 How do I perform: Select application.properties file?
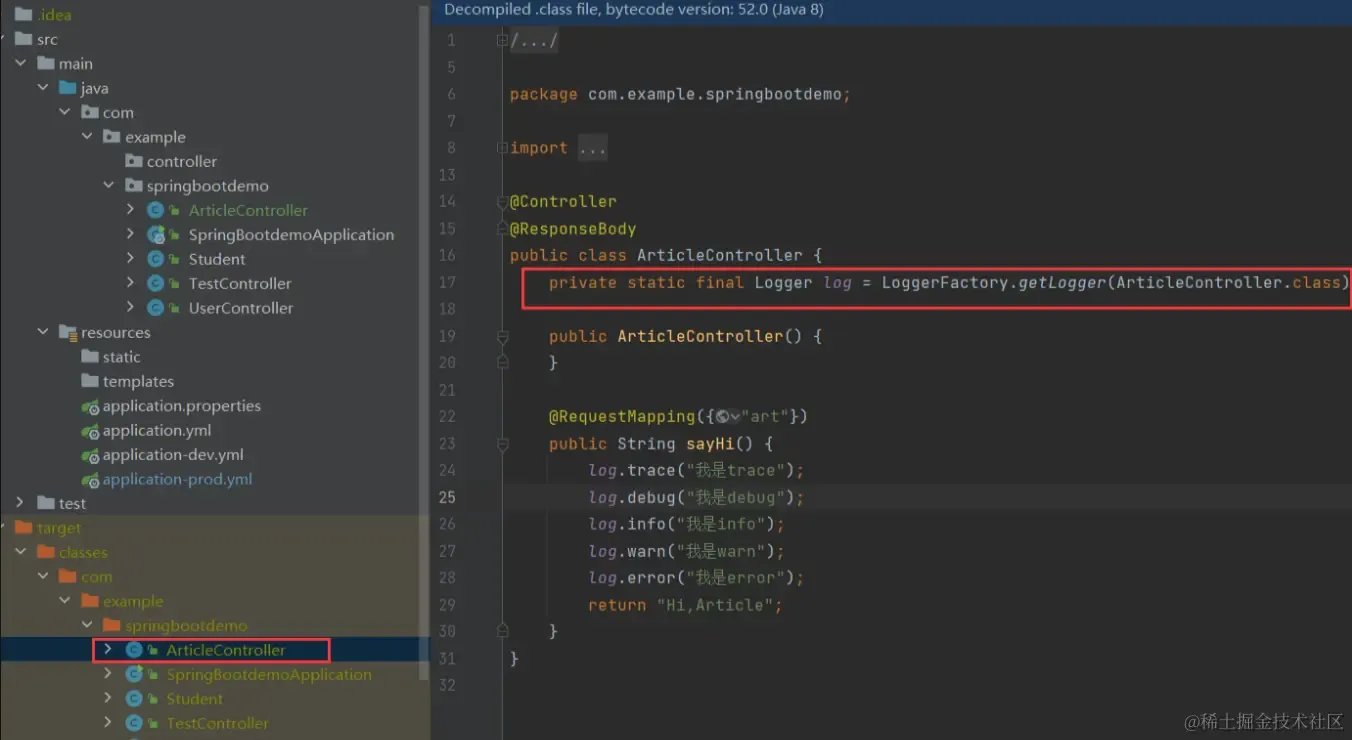point(181,406)
